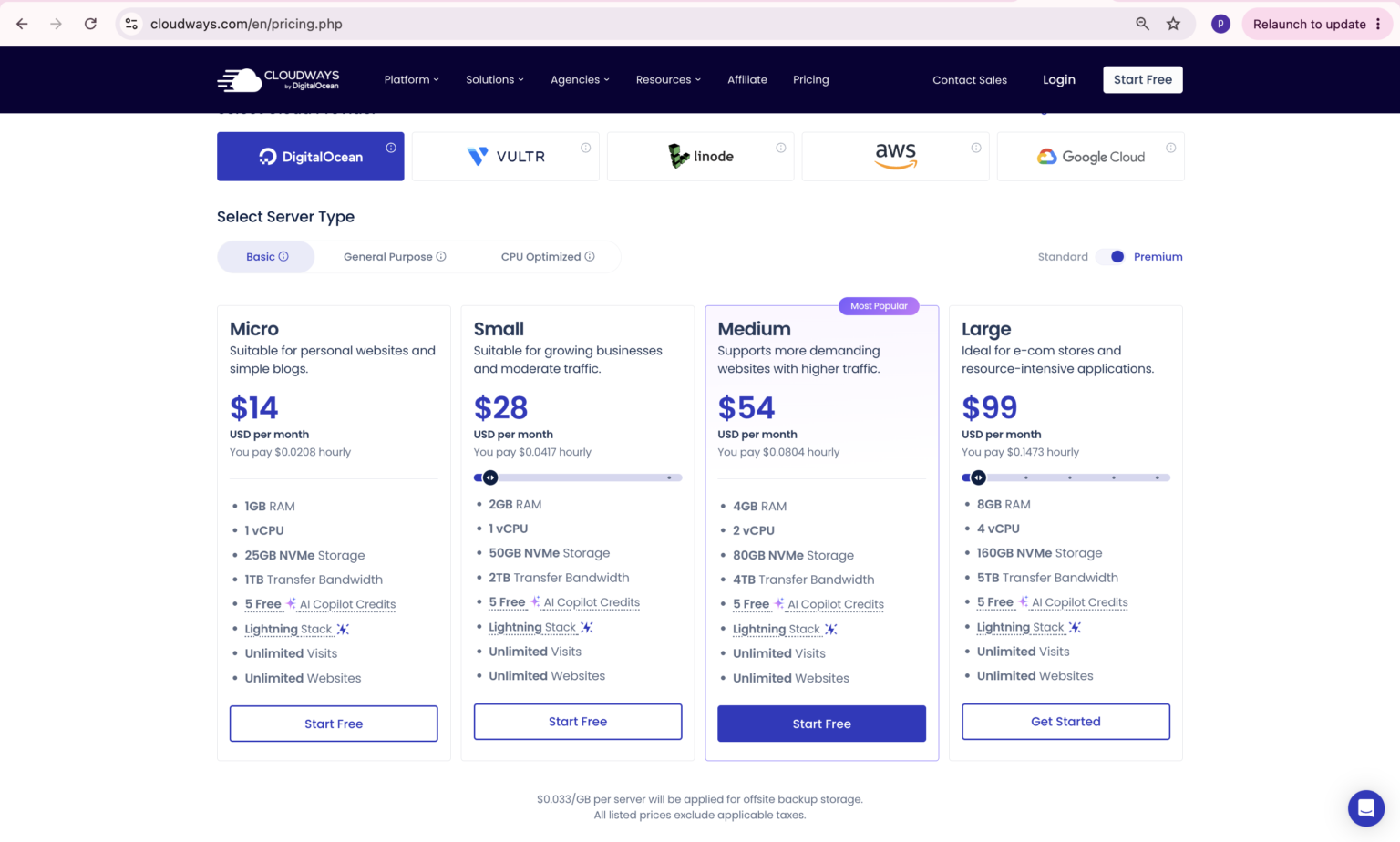
Task: Switch to the General Purpose tab
Action: (395, 257)
